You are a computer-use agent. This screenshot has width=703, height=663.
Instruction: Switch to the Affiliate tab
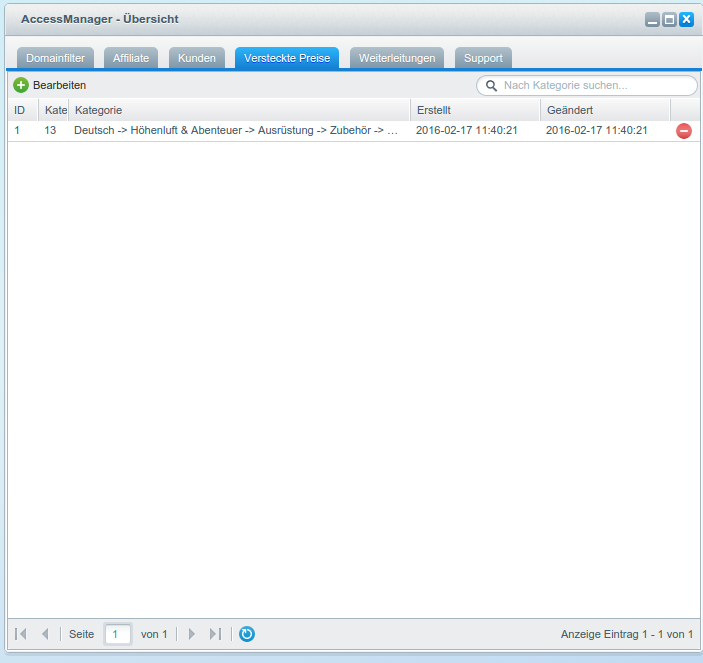point(131,58)
